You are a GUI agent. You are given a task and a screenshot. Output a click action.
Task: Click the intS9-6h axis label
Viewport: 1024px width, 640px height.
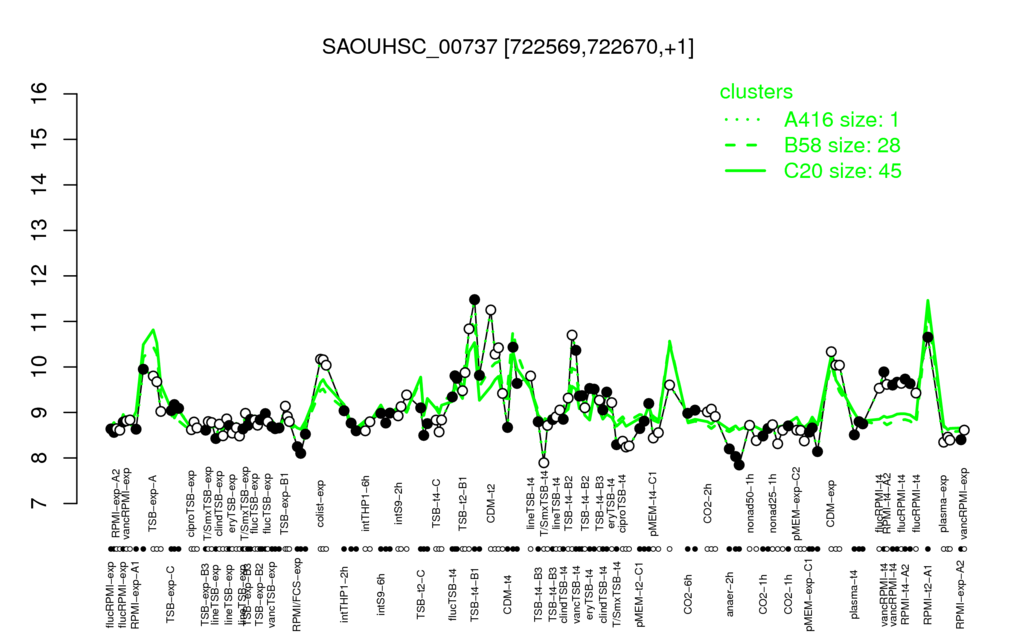(x=382, y=593)
